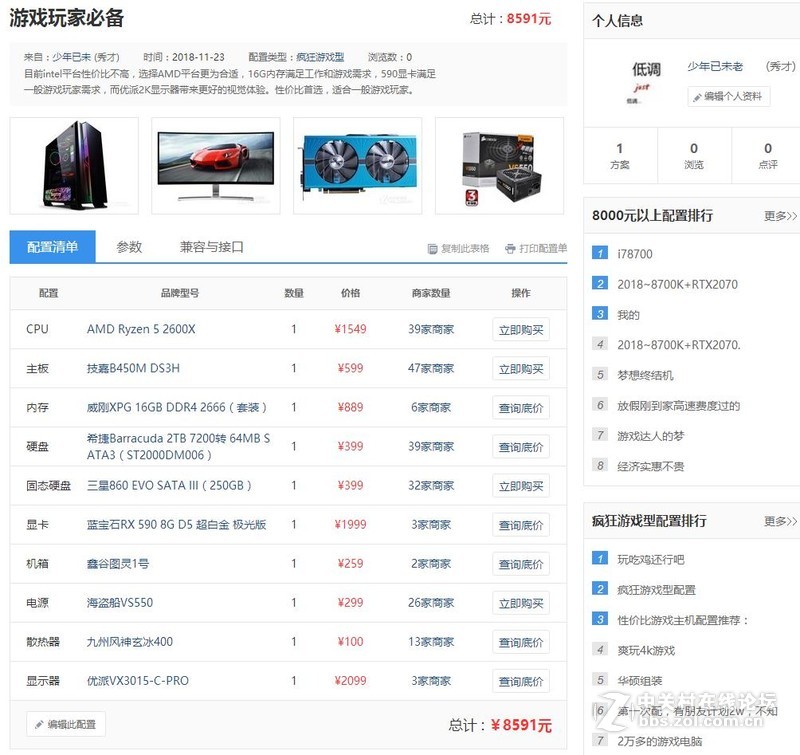Screen dimensions: 800x755
Task: Click the 47家商家 count in 主板 row
Action: click(431, 368)
